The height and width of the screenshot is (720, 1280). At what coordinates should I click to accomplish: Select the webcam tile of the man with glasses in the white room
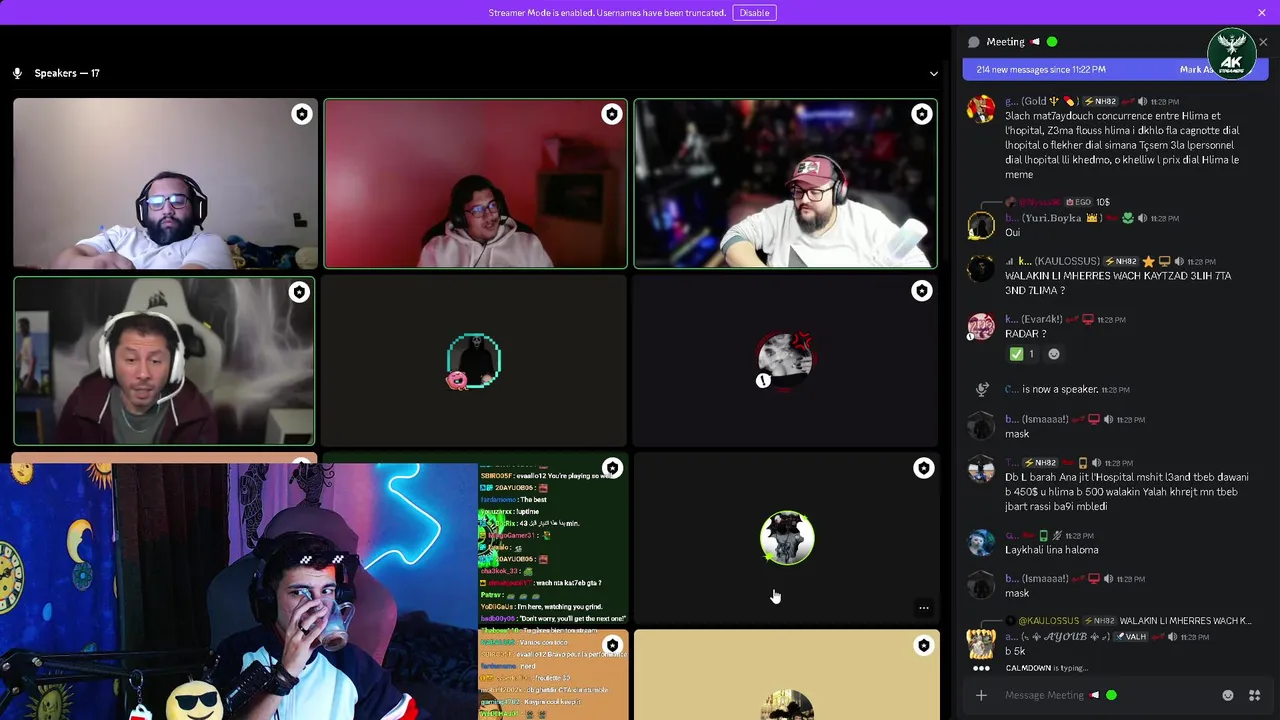(165, 183)
